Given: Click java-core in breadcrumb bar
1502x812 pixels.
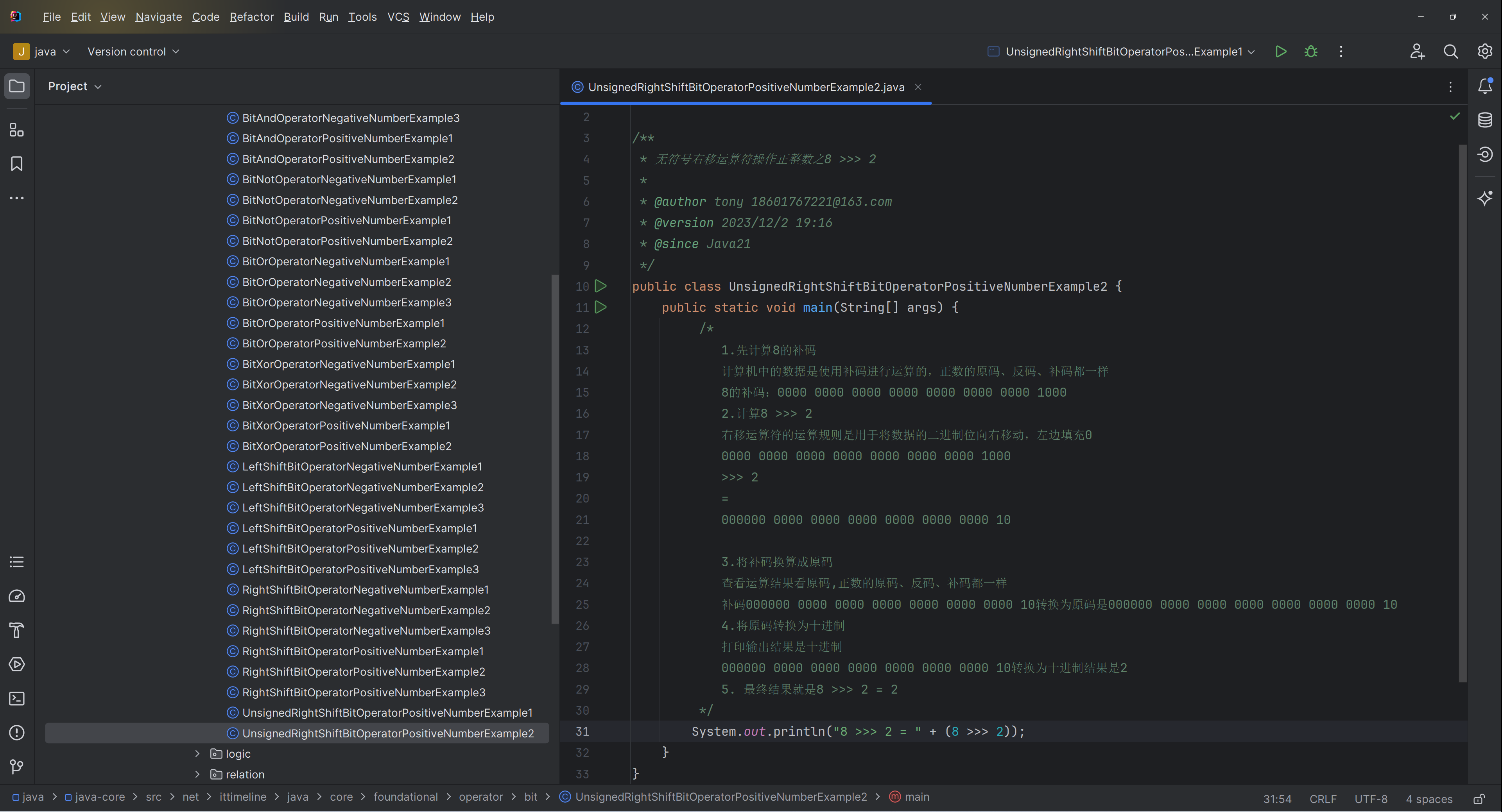Looking at the screenshot, I should click(100, 797).
